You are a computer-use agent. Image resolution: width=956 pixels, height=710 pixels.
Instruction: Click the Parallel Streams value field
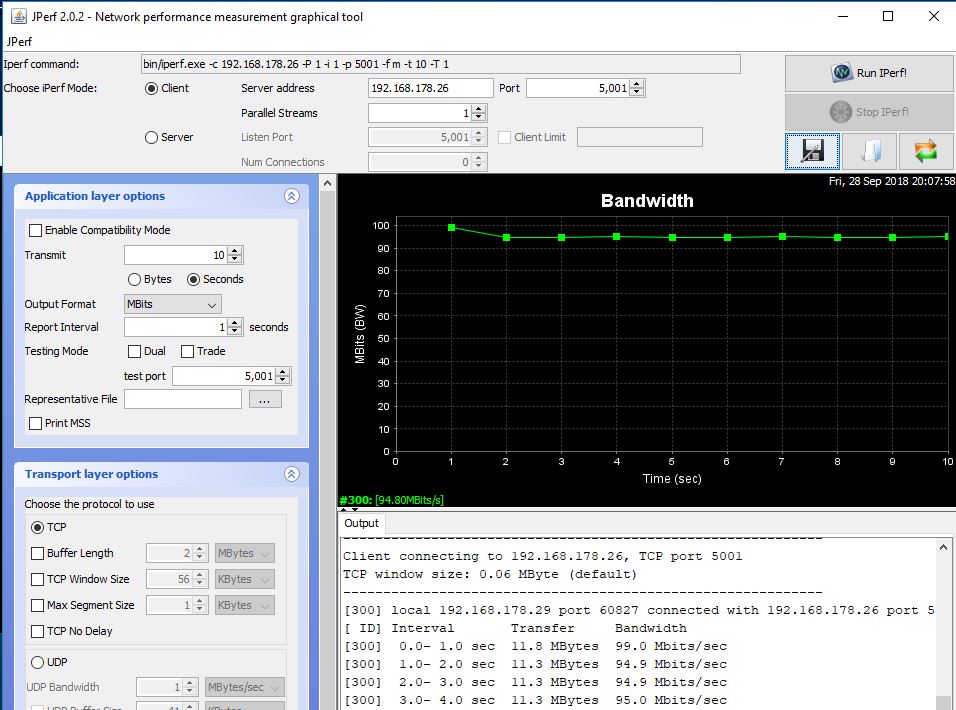420,113
